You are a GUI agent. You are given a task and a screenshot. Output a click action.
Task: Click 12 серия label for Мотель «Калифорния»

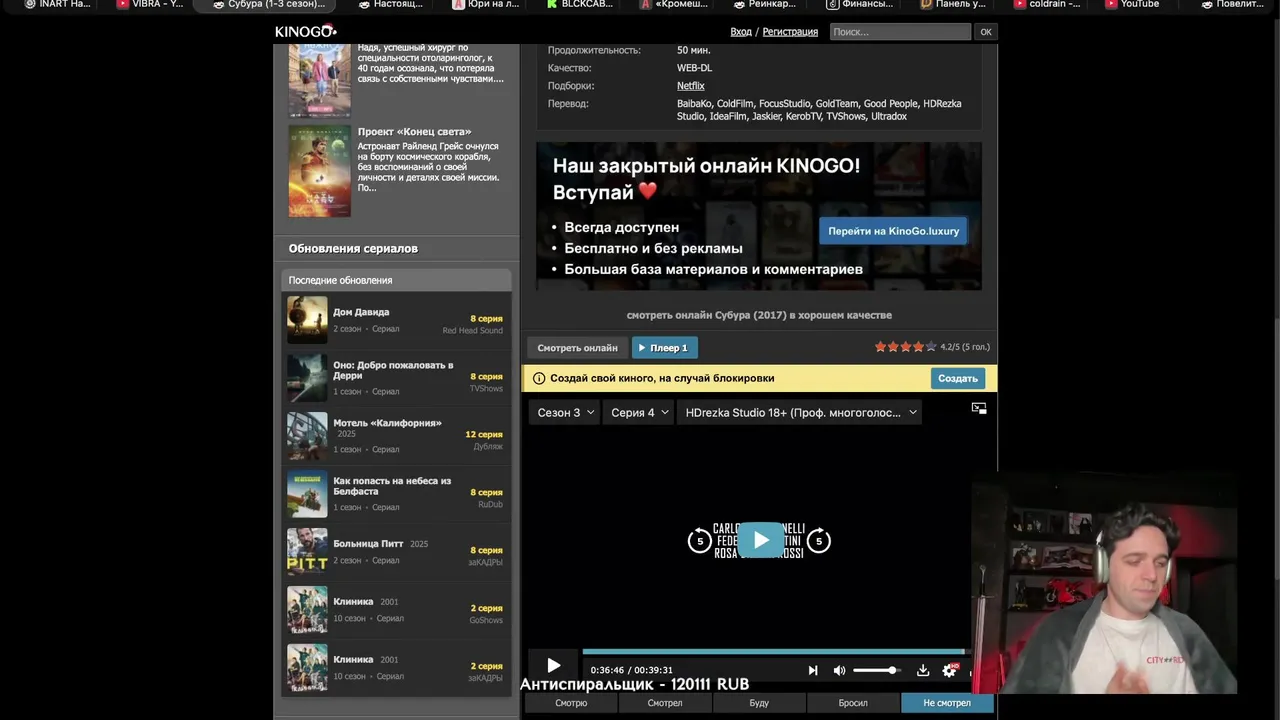pos(484,435)
